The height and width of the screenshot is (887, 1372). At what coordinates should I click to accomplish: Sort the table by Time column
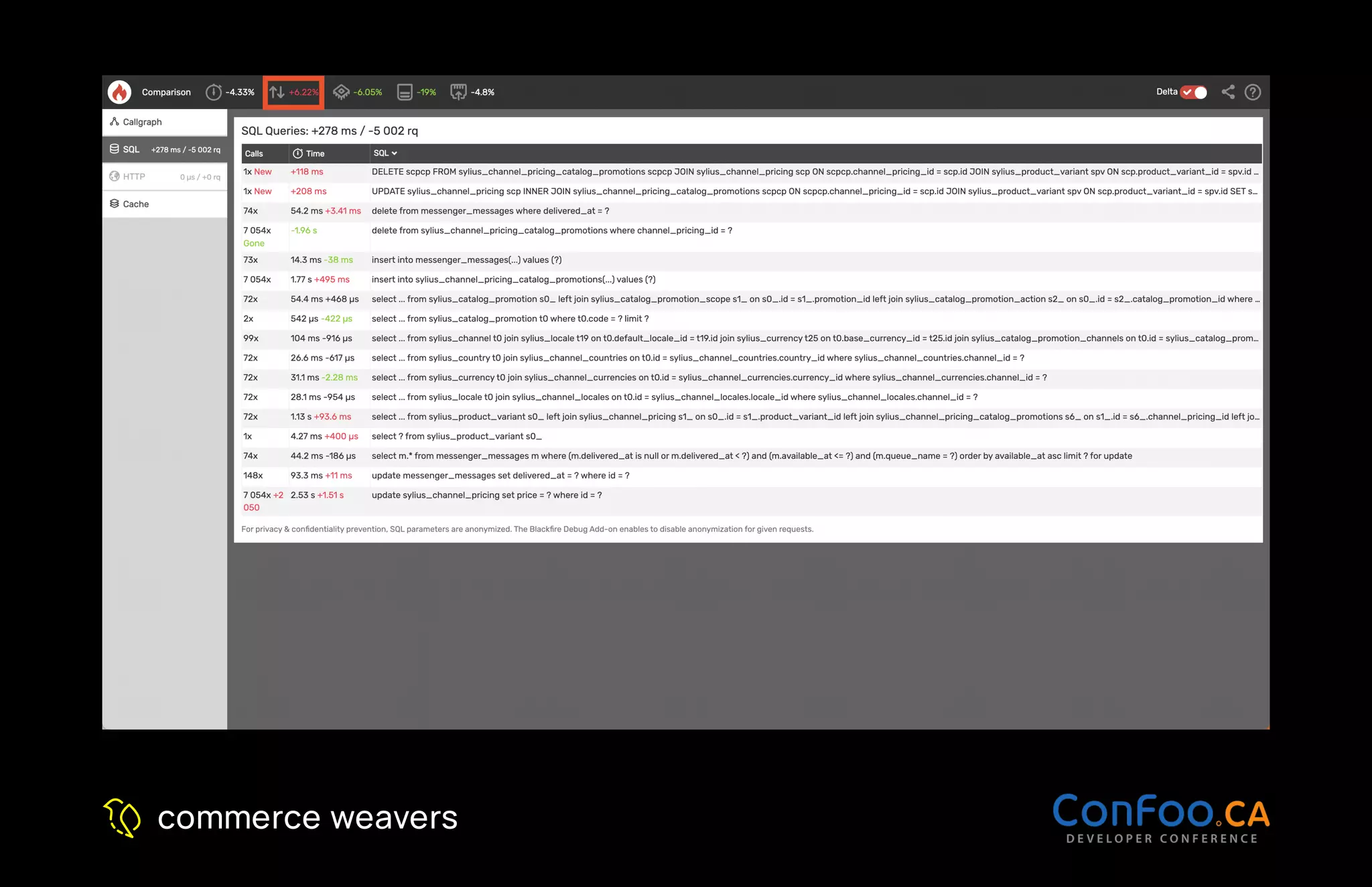[x=315, y=153]
